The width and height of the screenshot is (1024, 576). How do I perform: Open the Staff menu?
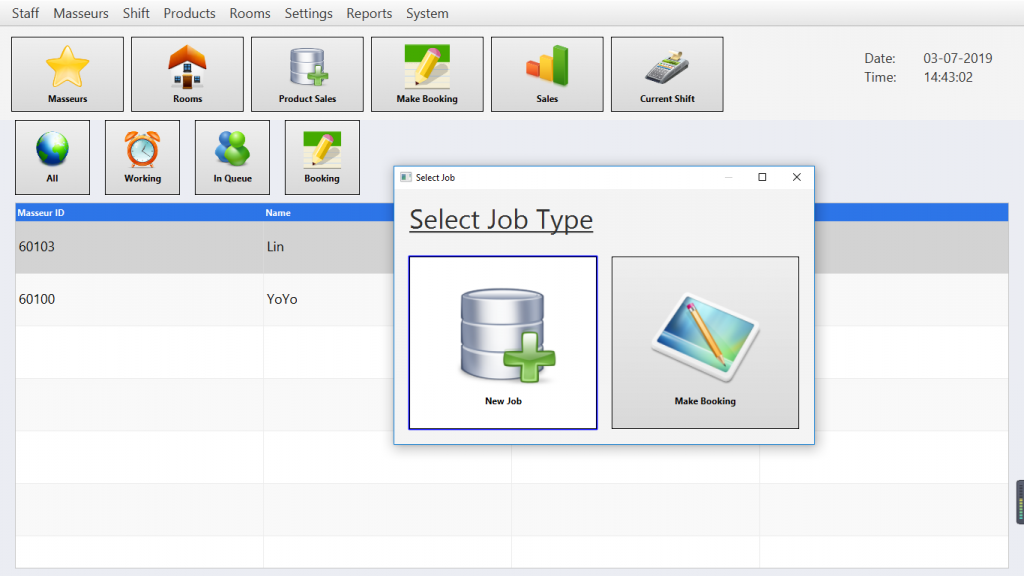26,13
